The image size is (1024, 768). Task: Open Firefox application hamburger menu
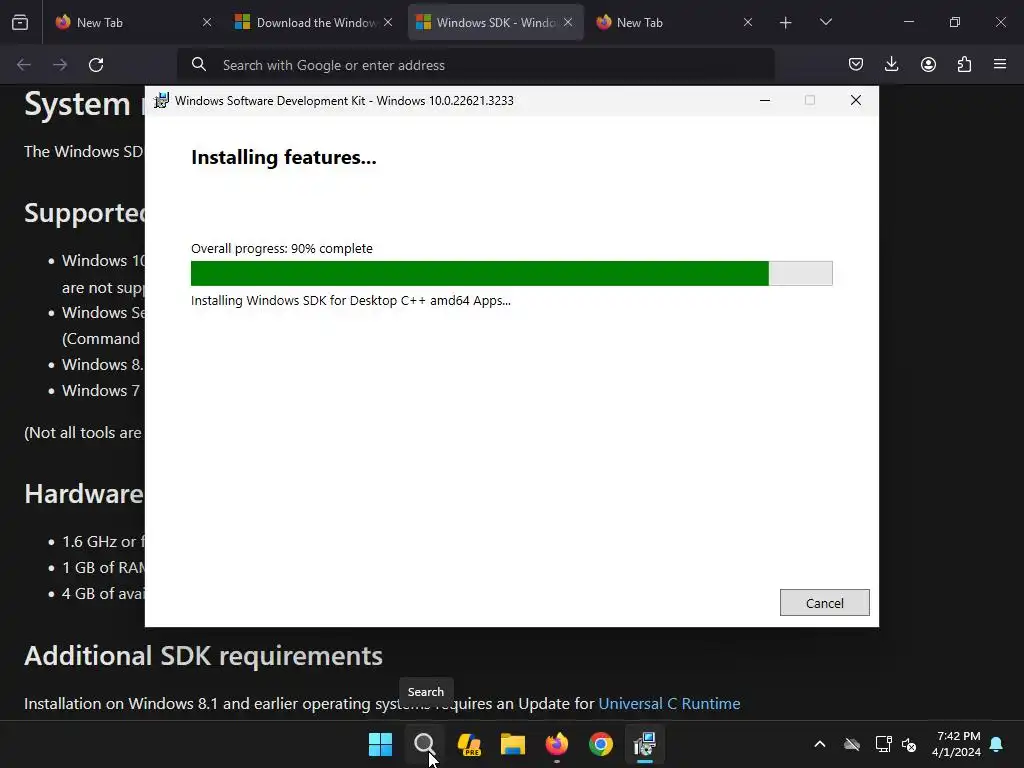(x=1000, y=65)
